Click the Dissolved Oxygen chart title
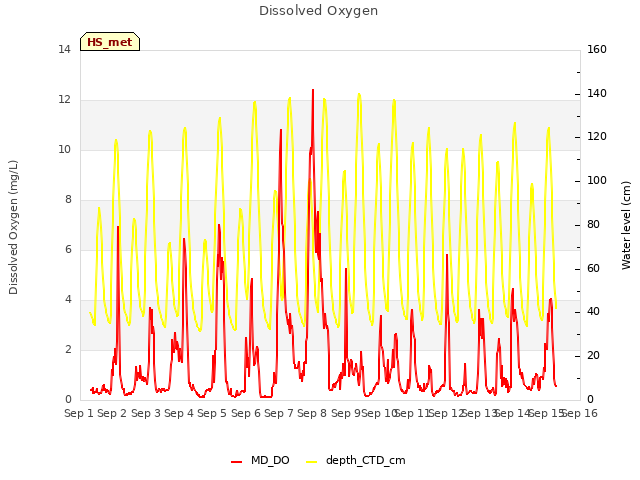640x480 pixels. (318, 11)
